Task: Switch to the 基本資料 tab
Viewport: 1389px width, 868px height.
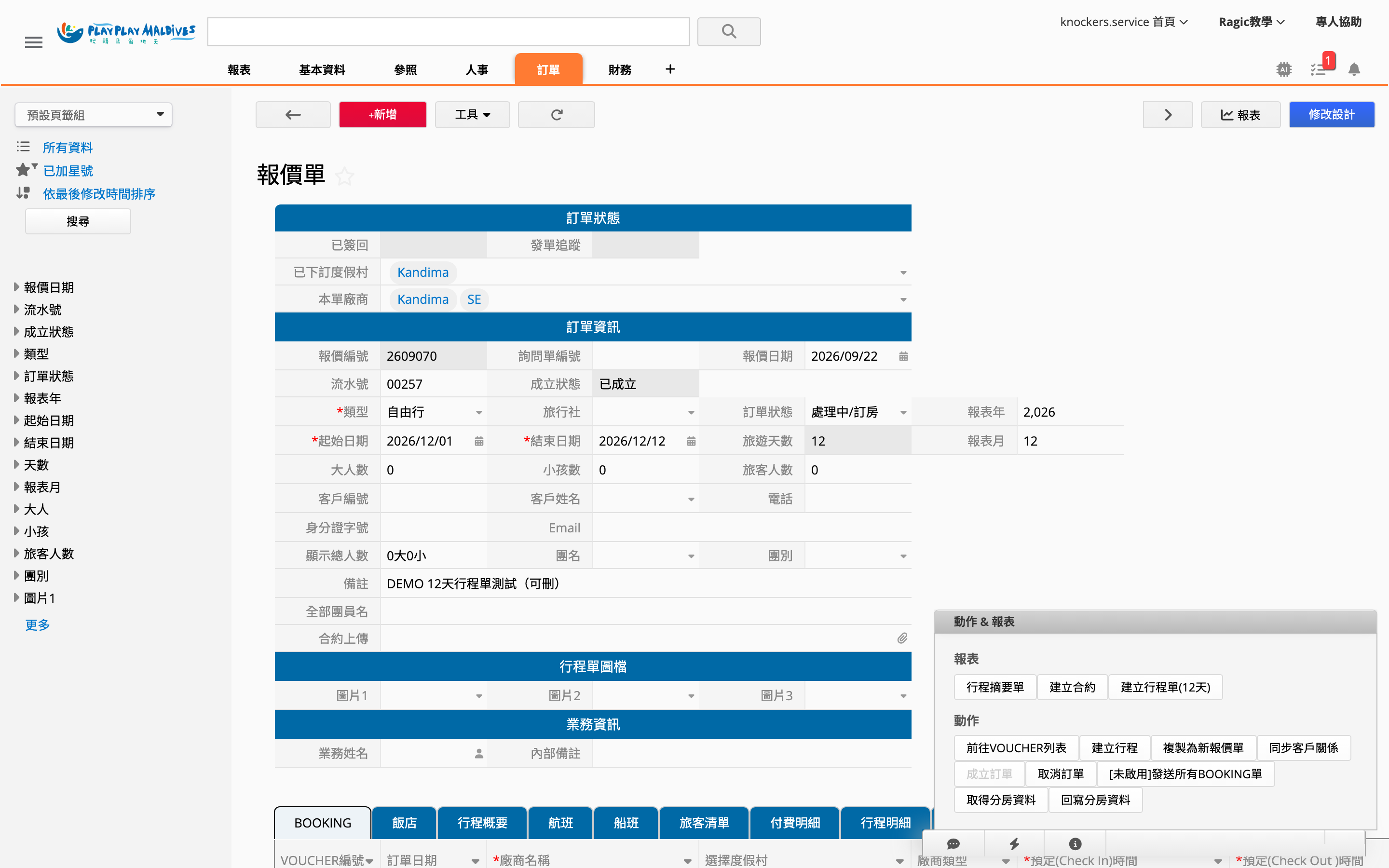Action: point(322,69)
